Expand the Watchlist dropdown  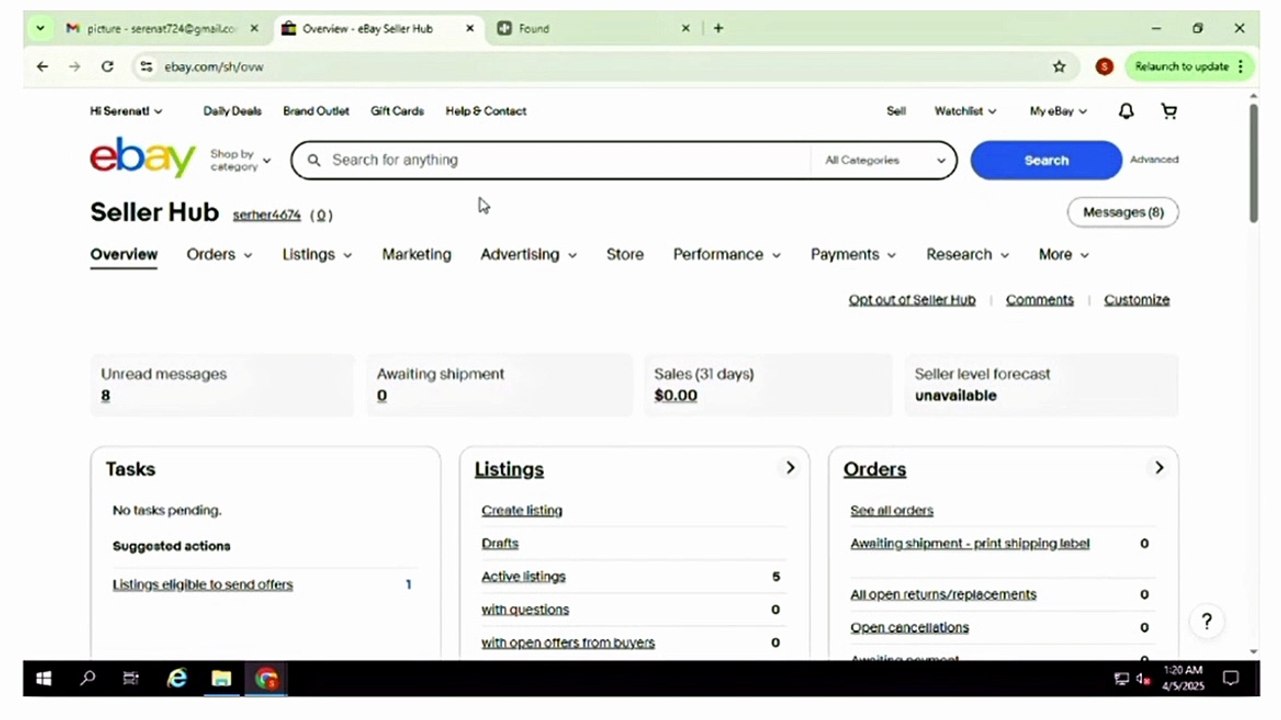[x=965, y=111]
